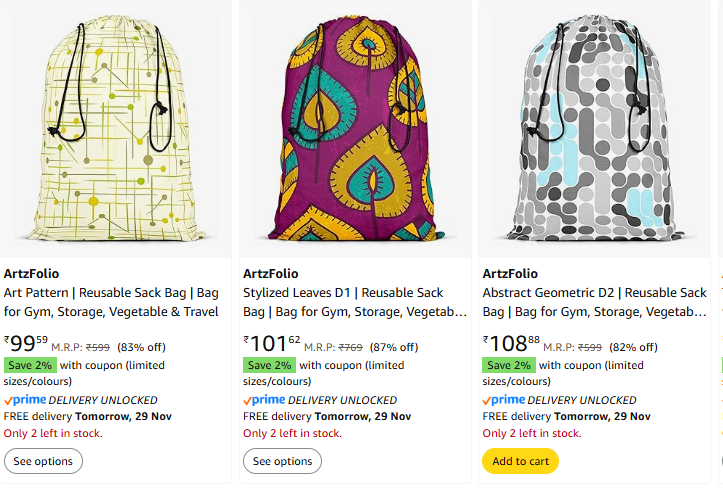
Task: Open the Abstract Geometric D2 product title link
Action: pyautogui.click(x=594, y=302)
